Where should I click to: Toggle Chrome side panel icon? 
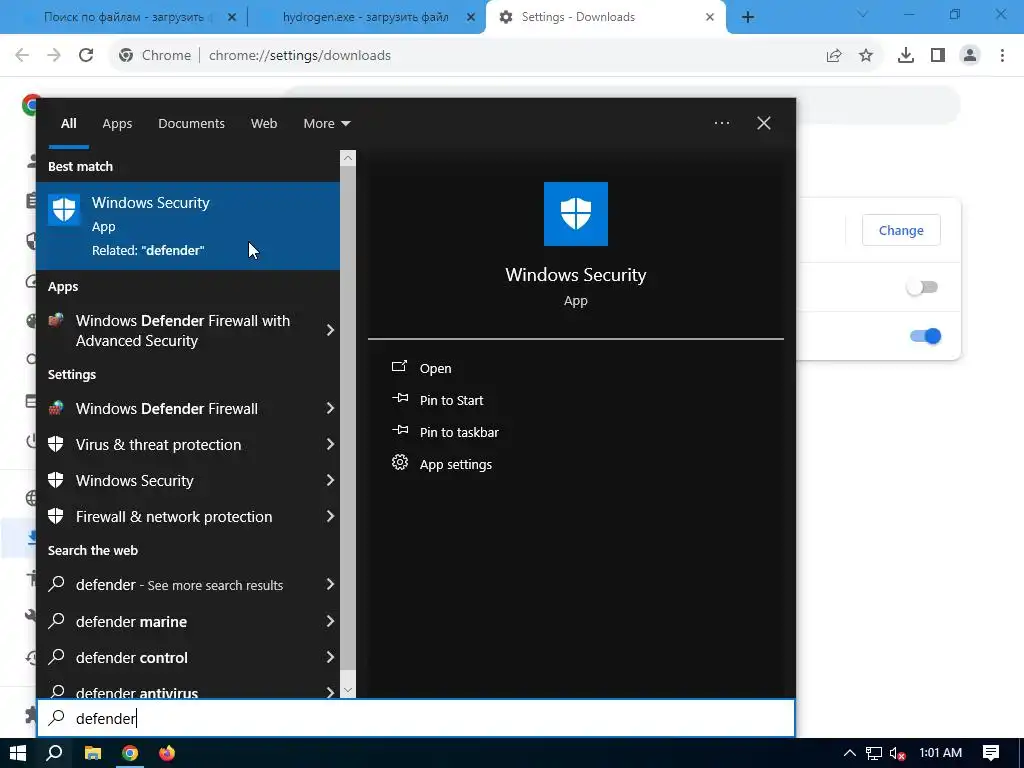(938, 56)
